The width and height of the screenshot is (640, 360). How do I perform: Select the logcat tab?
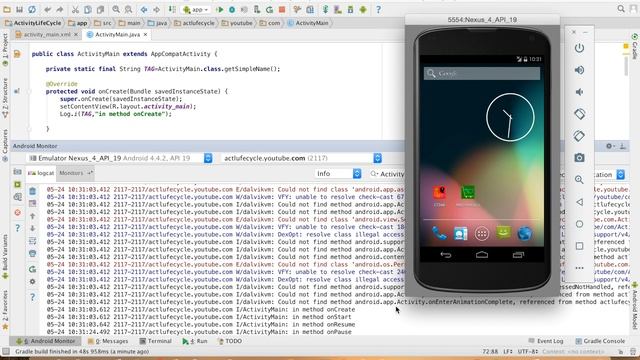(x=41, y=173)
